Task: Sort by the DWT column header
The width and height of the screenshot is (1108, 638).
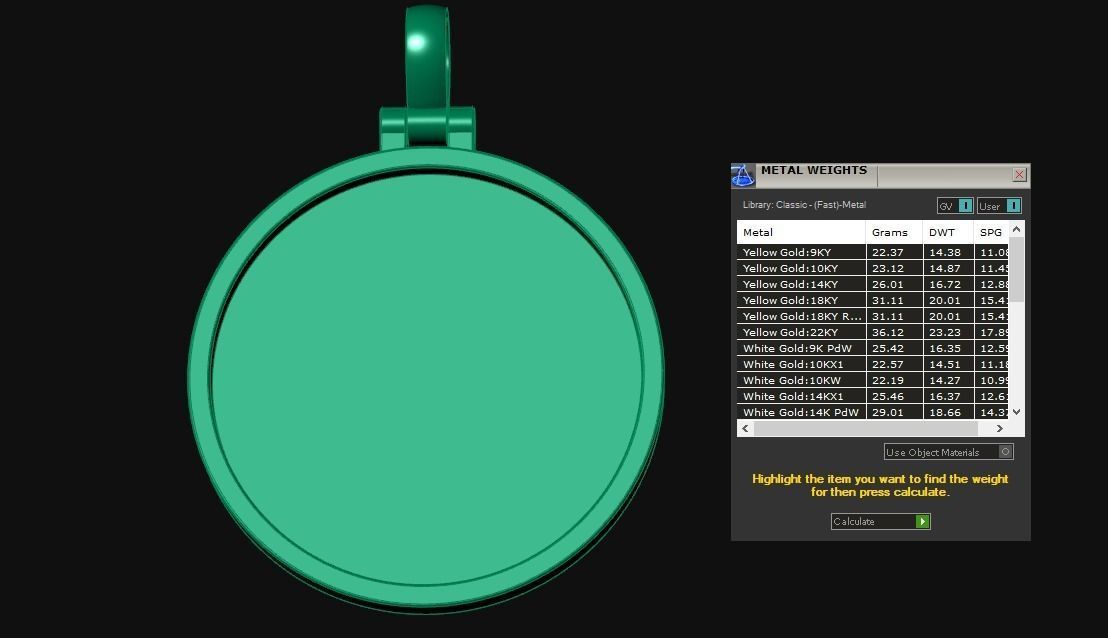Action: click(948, 232)
